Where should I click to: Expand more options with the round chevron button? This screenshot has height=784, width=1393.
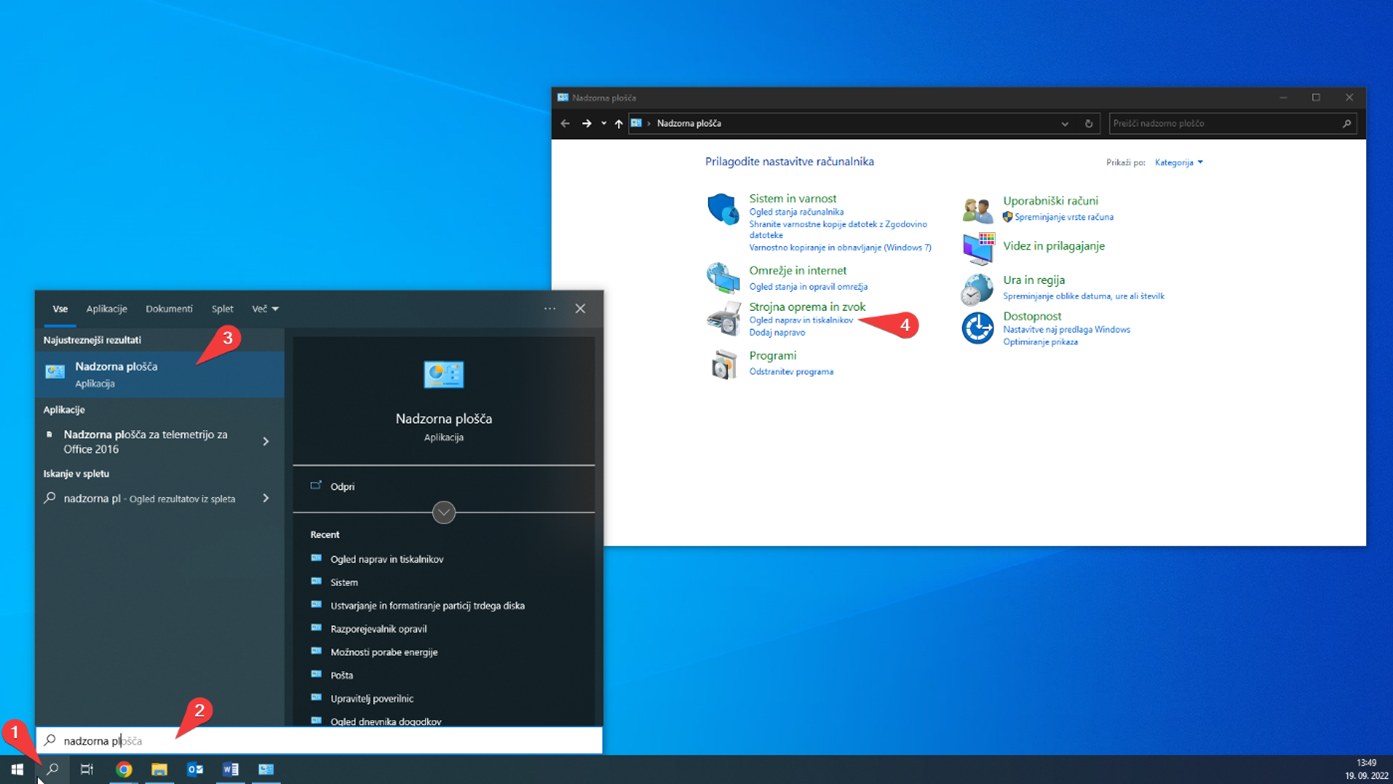click(444, 512)
